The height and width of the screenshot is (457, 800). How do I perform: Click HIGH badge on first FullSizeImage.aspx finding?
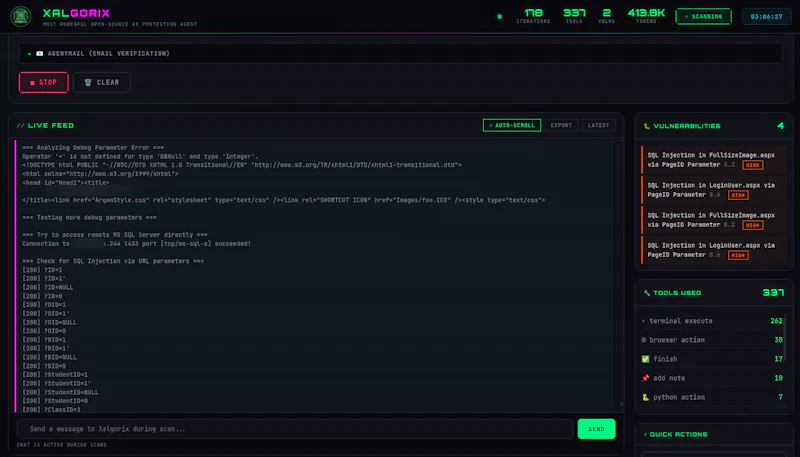point(753,165)
